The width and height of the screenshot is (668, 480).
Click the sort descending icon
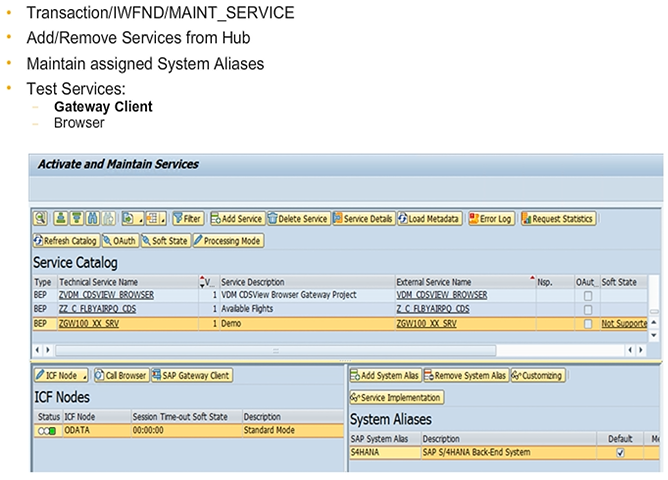click(x=77, y=219)
